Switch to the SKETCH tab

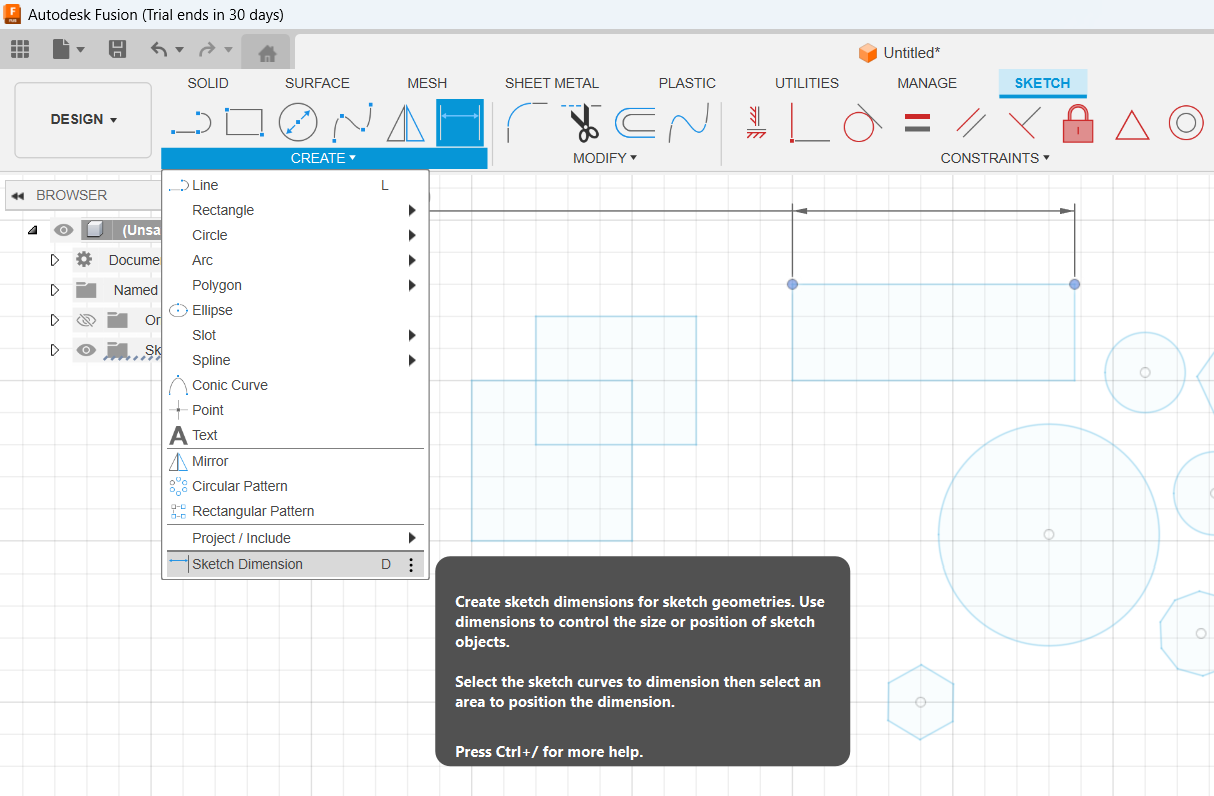pyautogui.click(x=1042, y=83)
